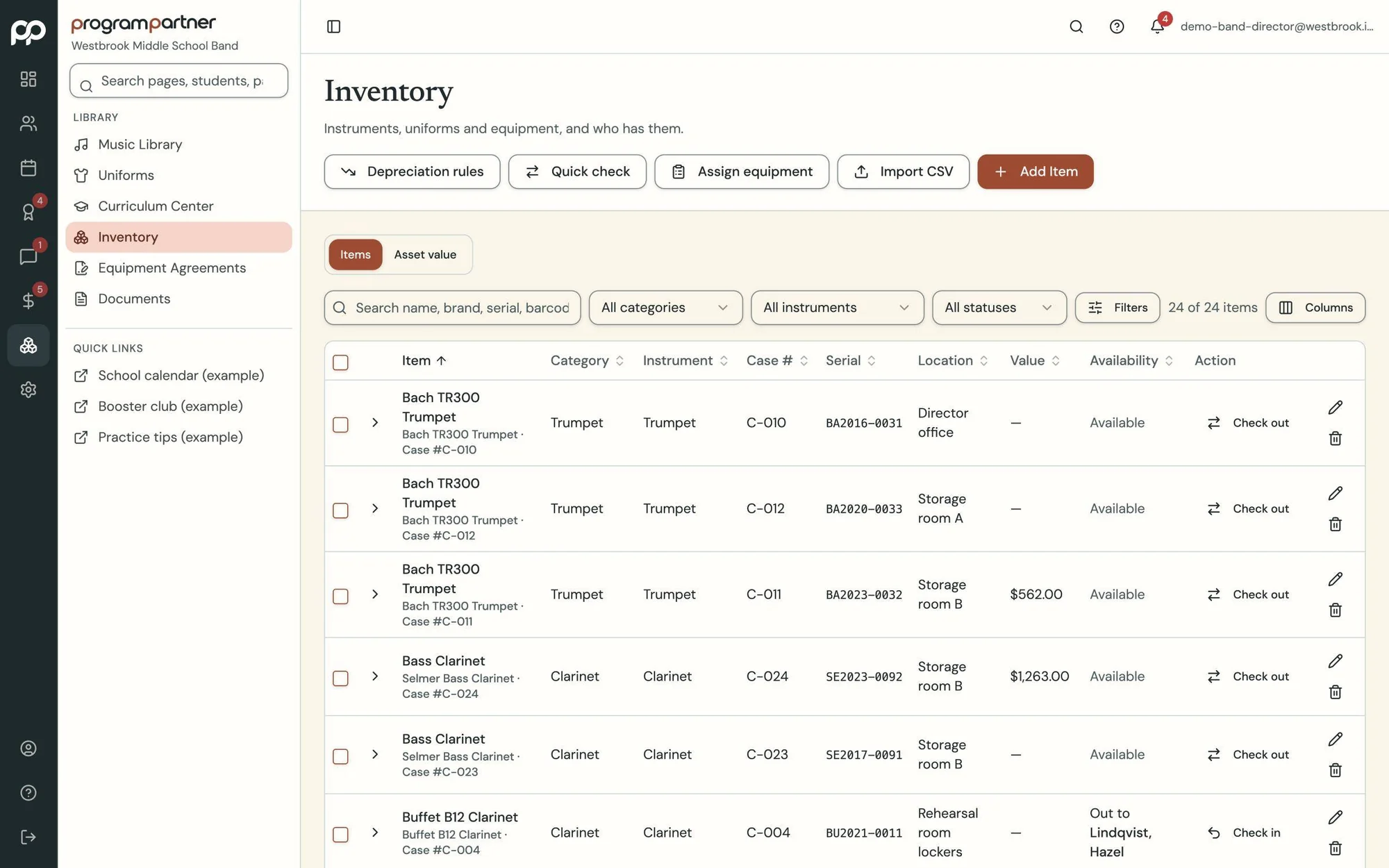Open dashboard grid icon in left rail

pos(28,79)
